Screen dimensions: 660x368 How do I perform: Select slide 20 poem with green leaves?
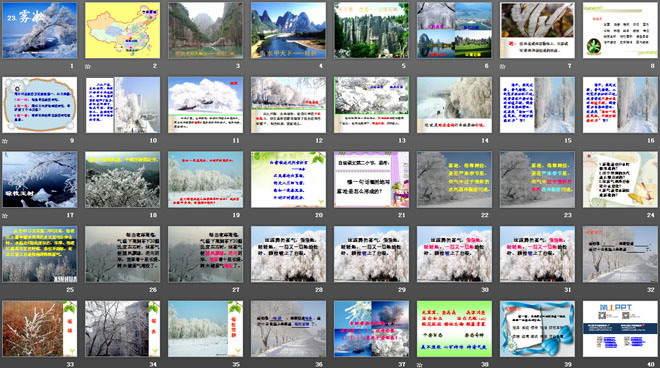(x=288, y=180)
